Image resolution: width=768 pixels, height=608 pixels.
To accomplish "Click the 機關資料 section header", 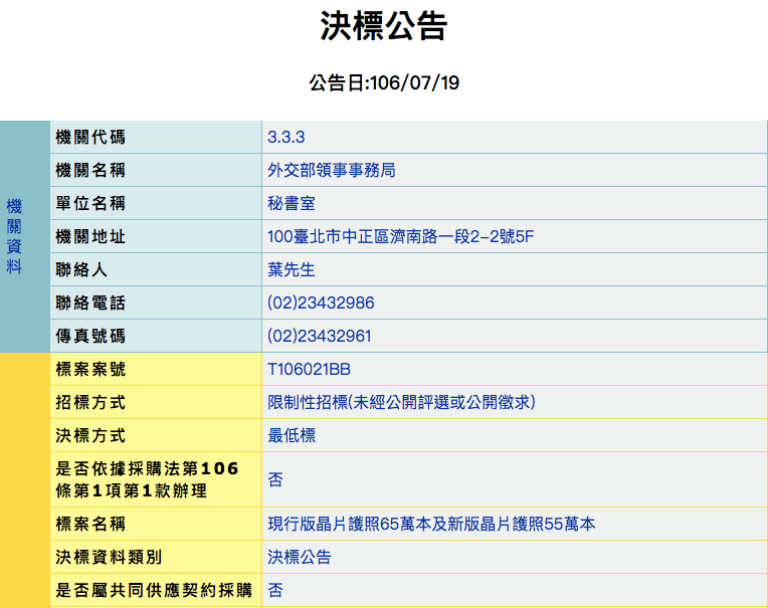I will click(x=14, y=236).
